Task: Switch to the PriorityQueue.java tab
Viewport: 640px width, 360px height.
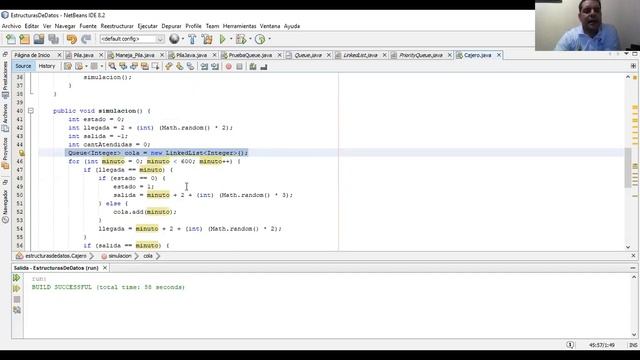Action: tap(420, 55)
